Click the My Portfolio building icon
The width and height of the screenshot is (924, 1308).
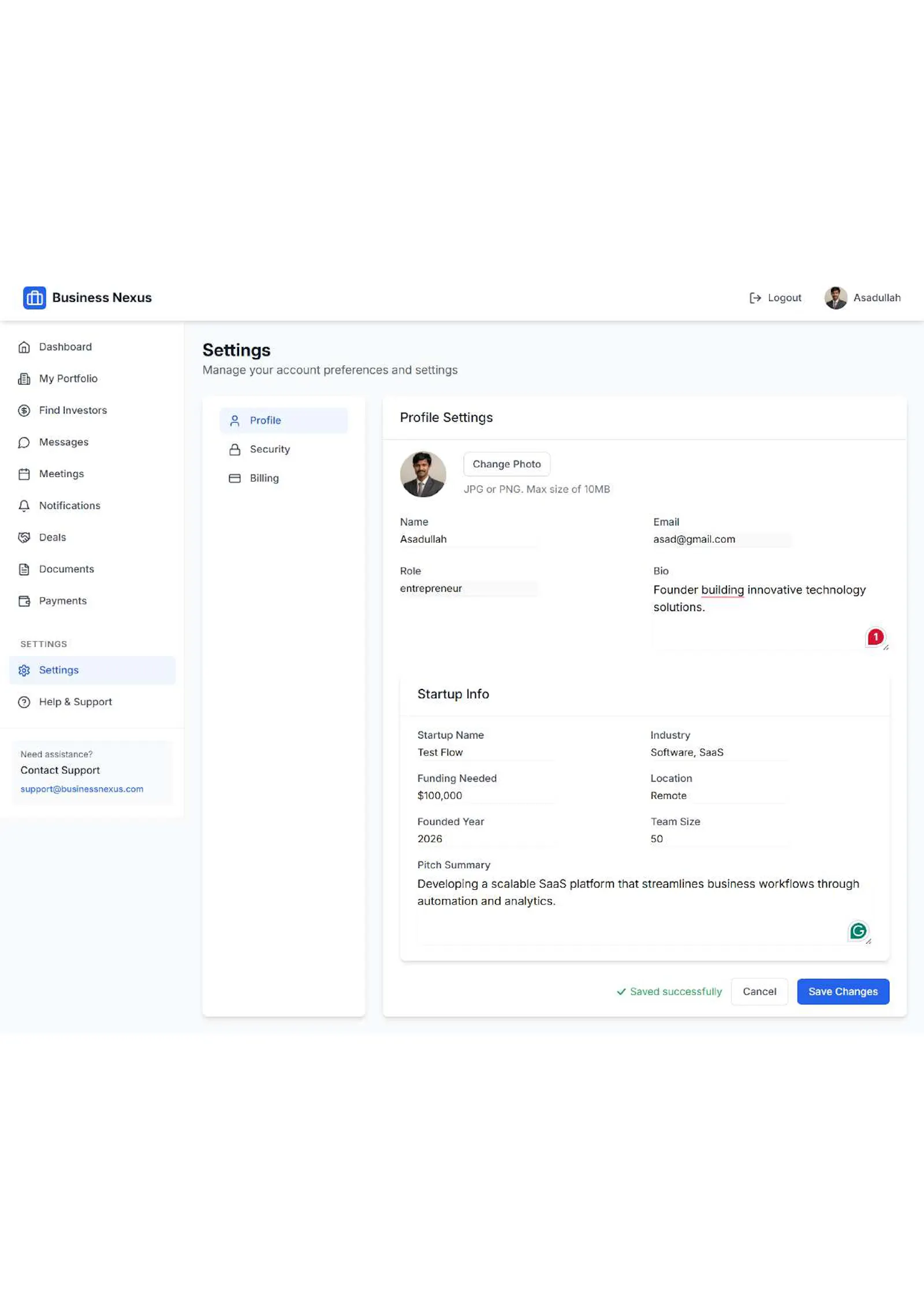[x=24, y=379]
